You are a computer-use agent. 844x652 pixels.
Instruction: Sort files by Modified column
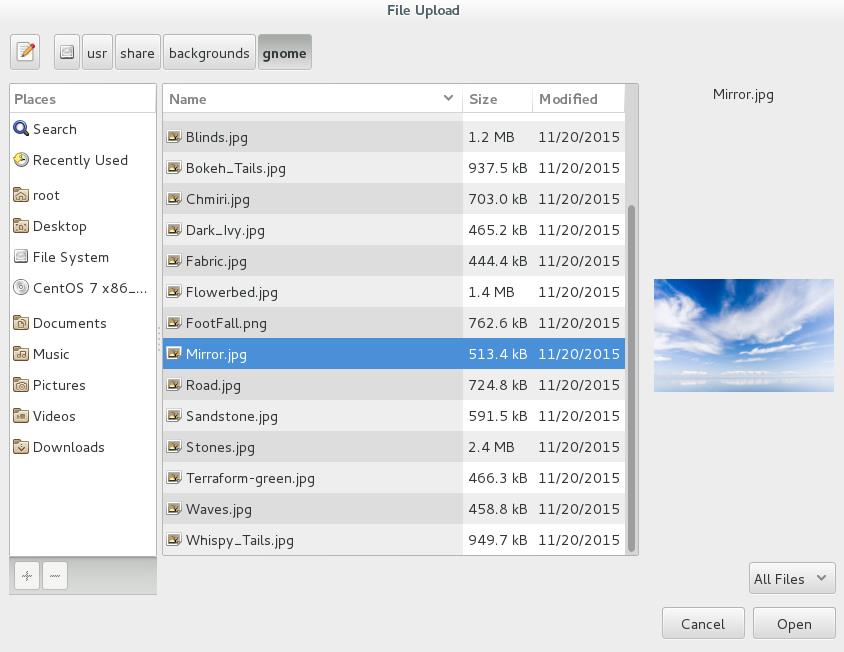pyautogui.click(x=579, y=99)
